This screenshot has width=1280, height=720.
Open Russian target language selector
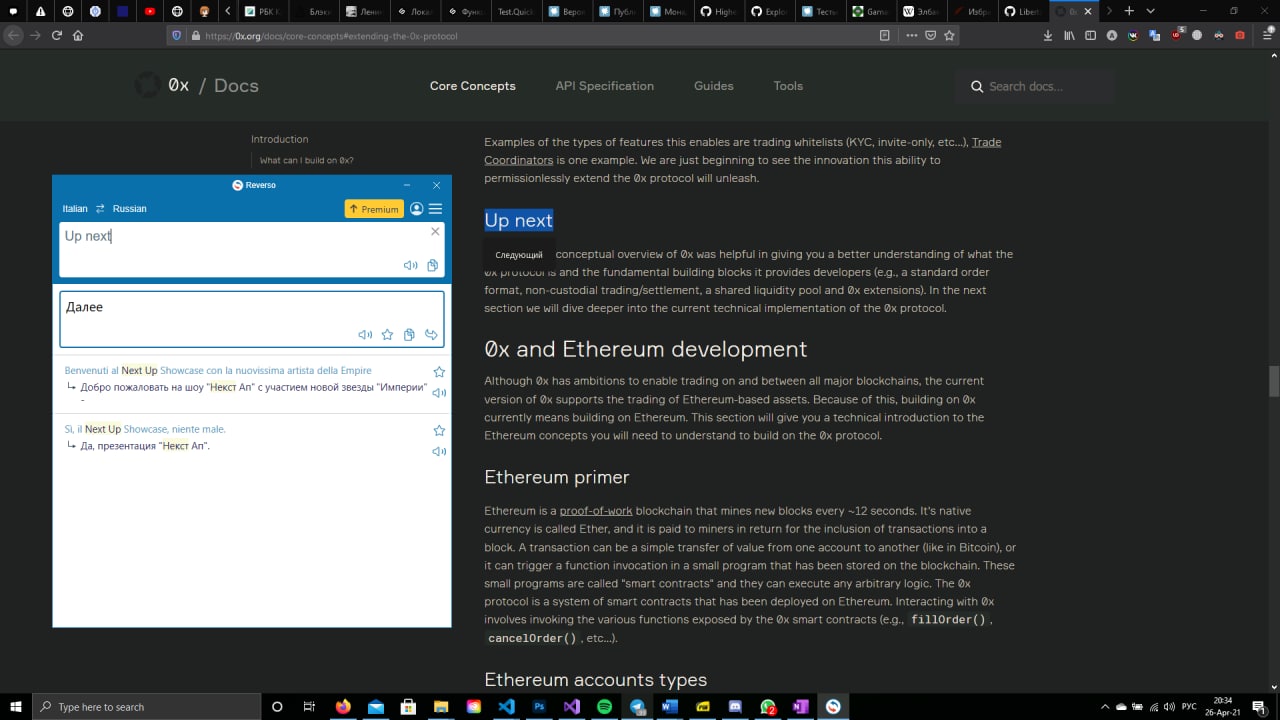click(x=130, y=209)
